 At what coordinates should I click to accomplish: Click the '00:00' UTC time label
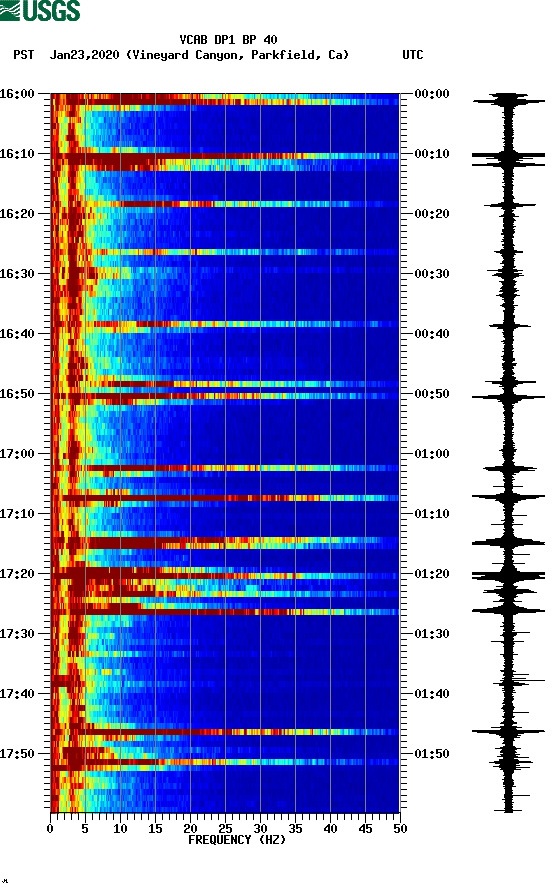(x=432, y=93)
